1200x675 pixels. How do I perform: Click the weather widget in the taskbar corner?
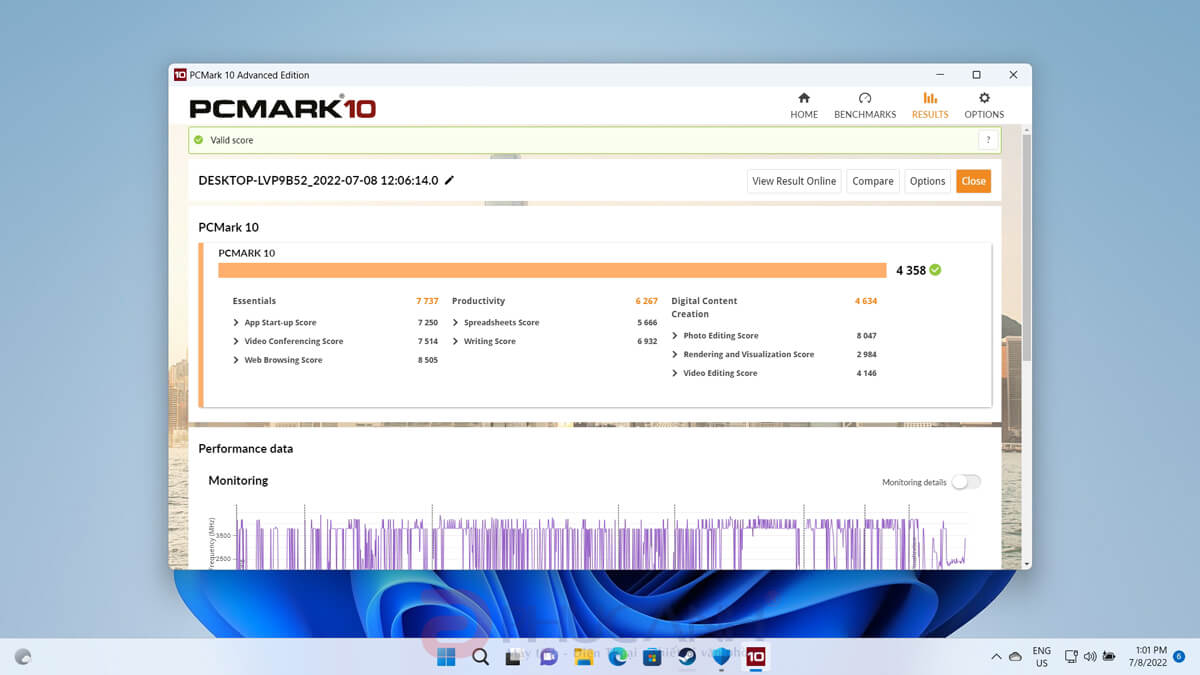click(x=23, y=657)
